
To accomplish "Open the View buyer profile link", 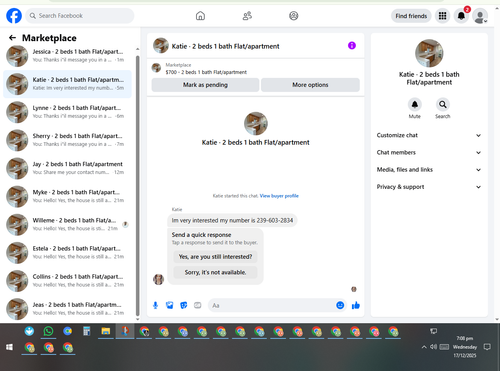I will click(279, 196).
